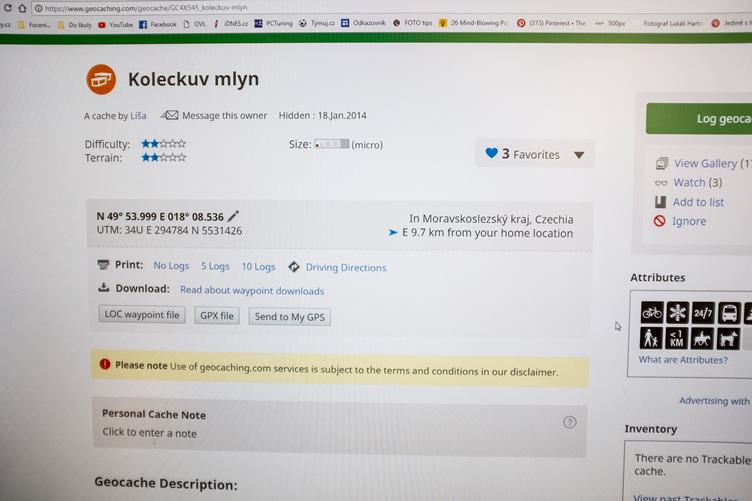Click the pencil icon to edit coordinates

coord(233,216)
